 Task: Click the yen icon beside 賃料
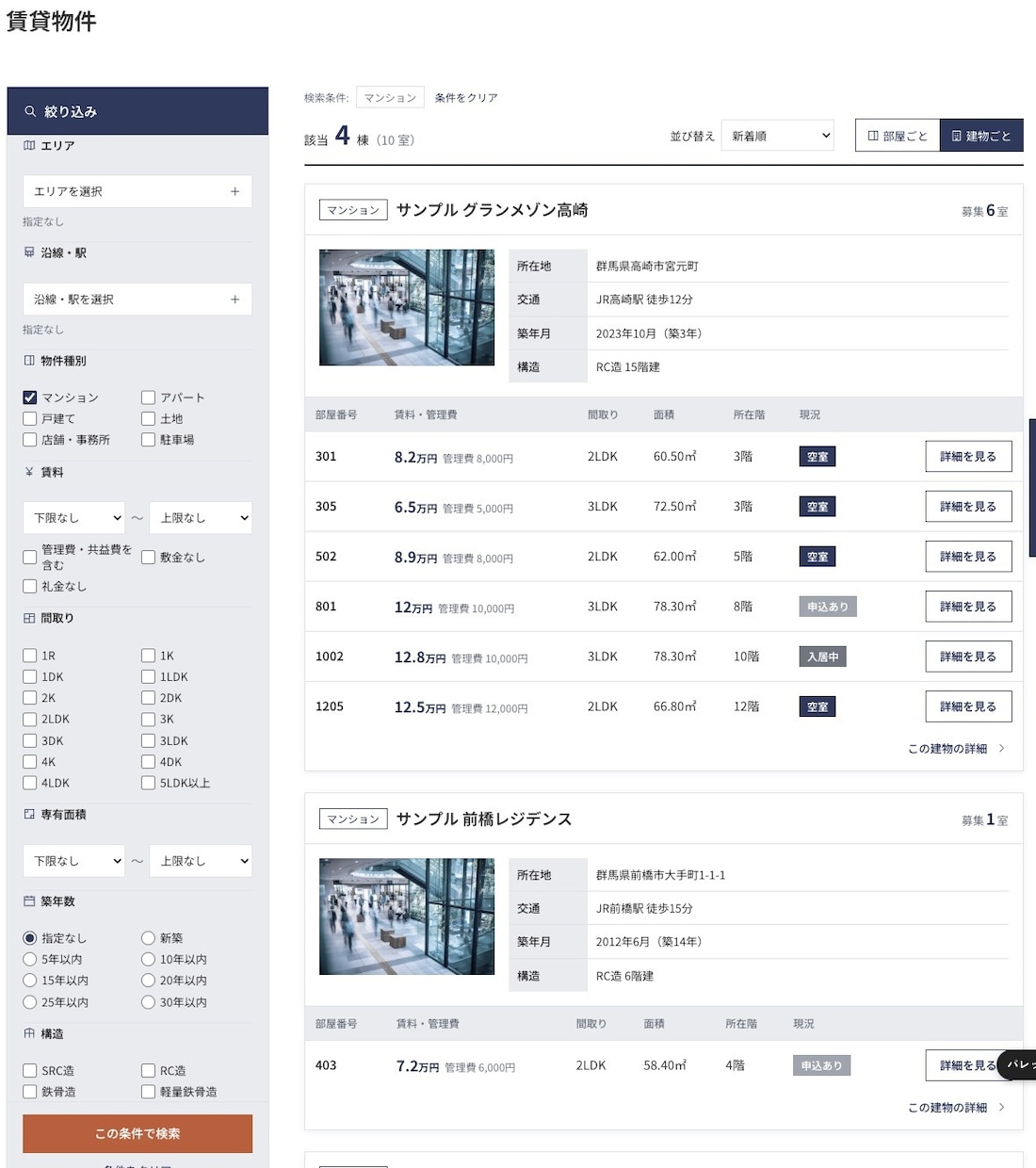[x=29, y=472]
